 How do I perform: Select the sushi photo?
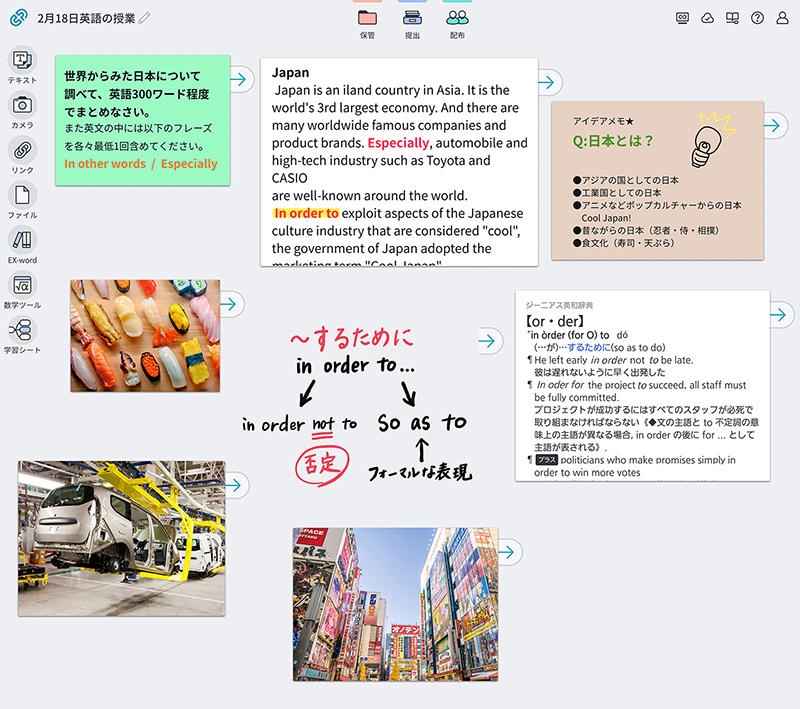145,336
